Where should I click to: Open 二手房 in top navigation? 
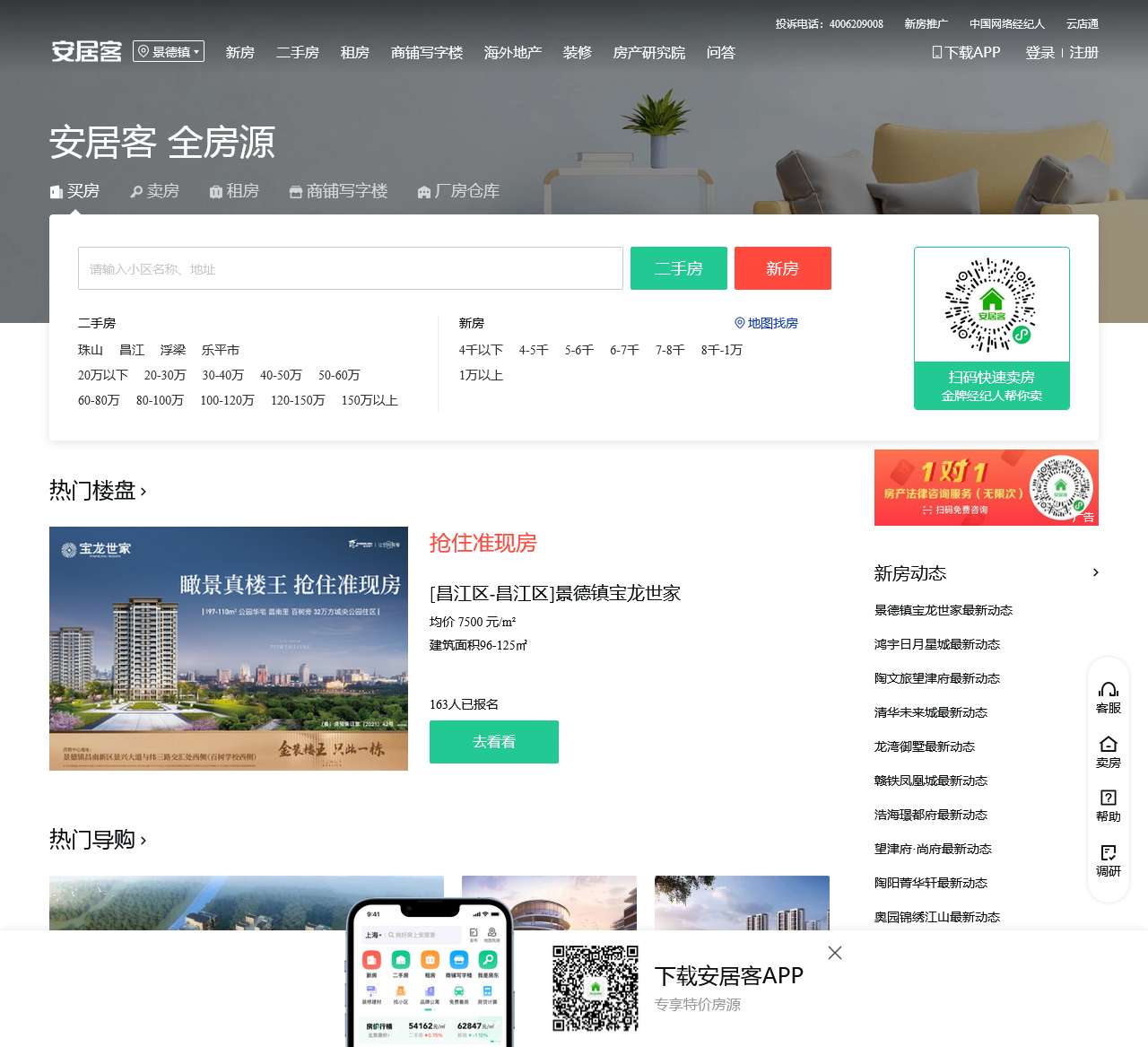[298, 53]
